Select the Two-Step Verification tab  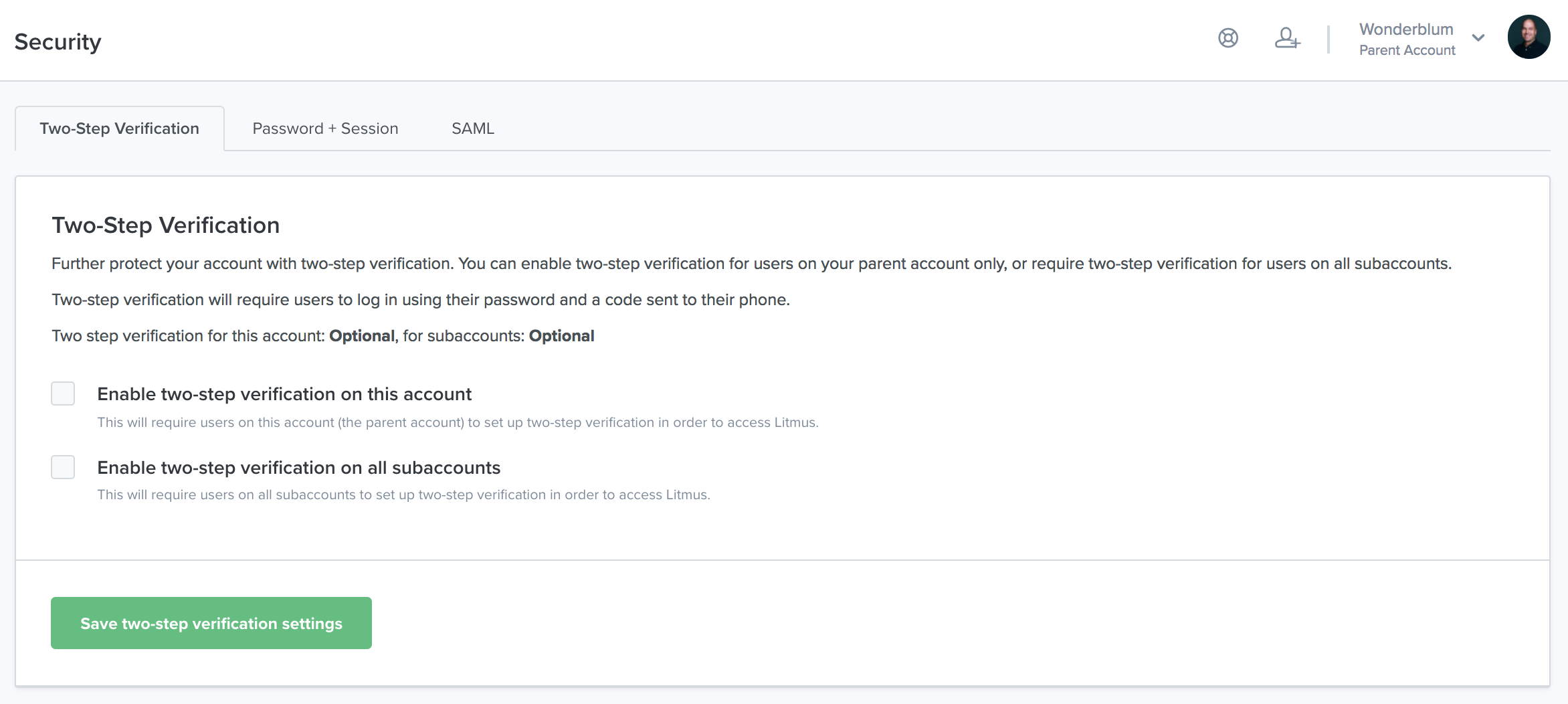pyautogui.click(x=120, y=128)
